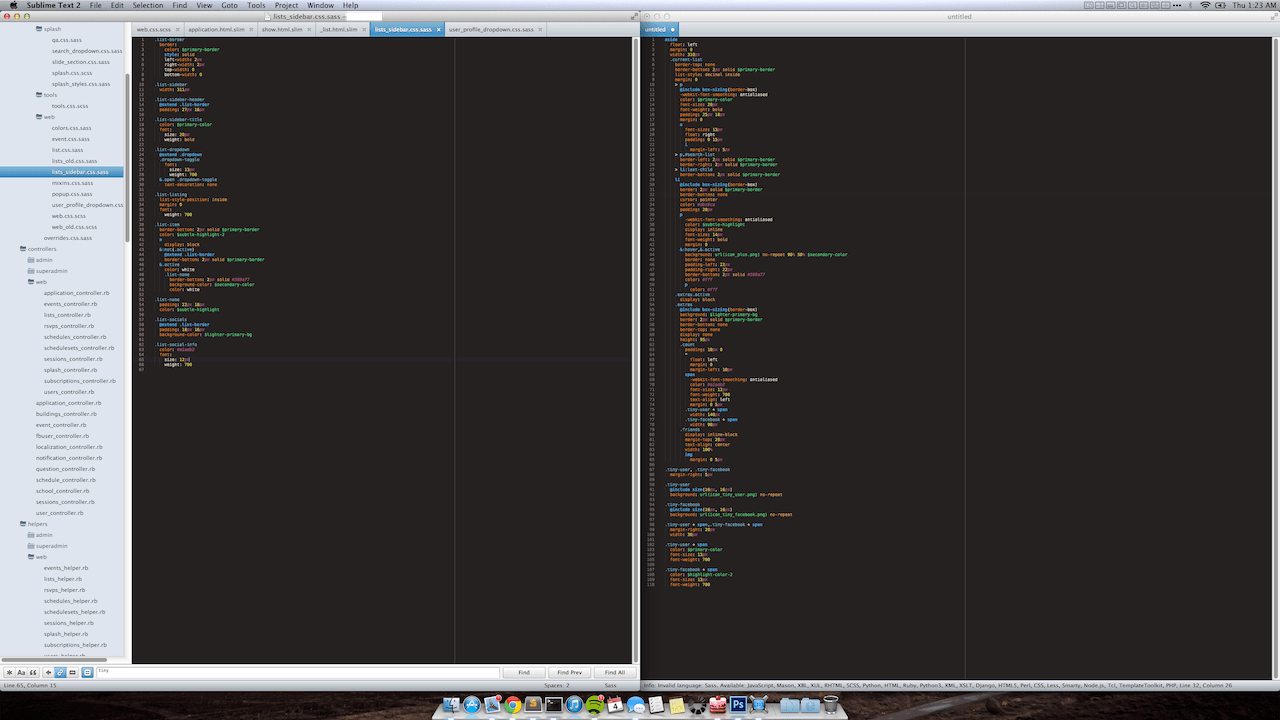Image resolution: width=1280 pixels, height=720 pixels.
Task: Open the Selection menu
Action: pos(148,5)
